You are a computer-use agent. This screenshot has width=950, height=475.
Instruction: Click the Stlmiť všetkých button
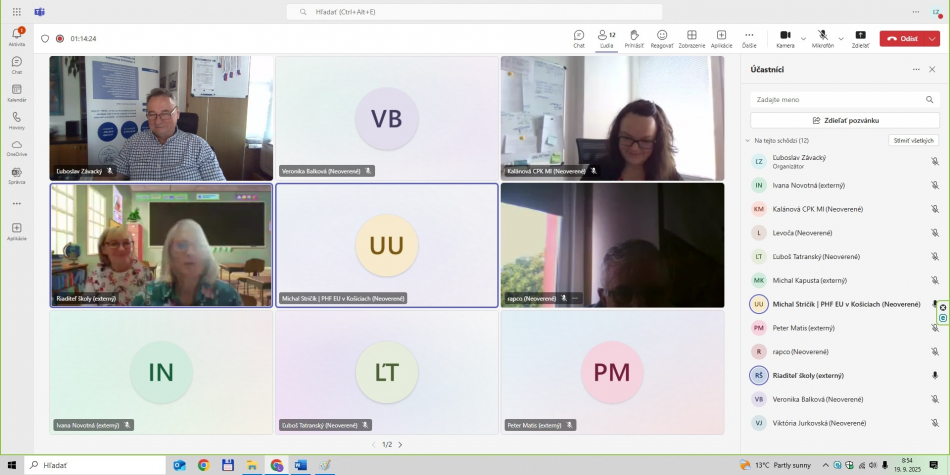[913, 141]
